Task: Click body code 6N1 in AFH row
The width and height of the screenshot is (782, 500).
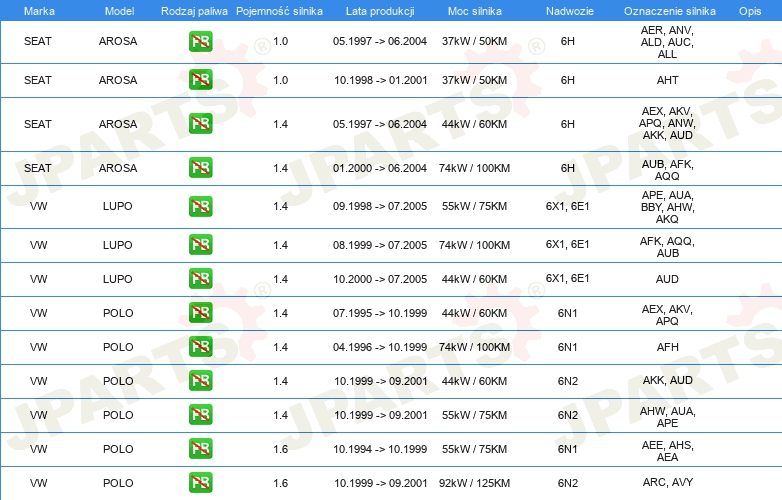Action: [x=568, y=347]
